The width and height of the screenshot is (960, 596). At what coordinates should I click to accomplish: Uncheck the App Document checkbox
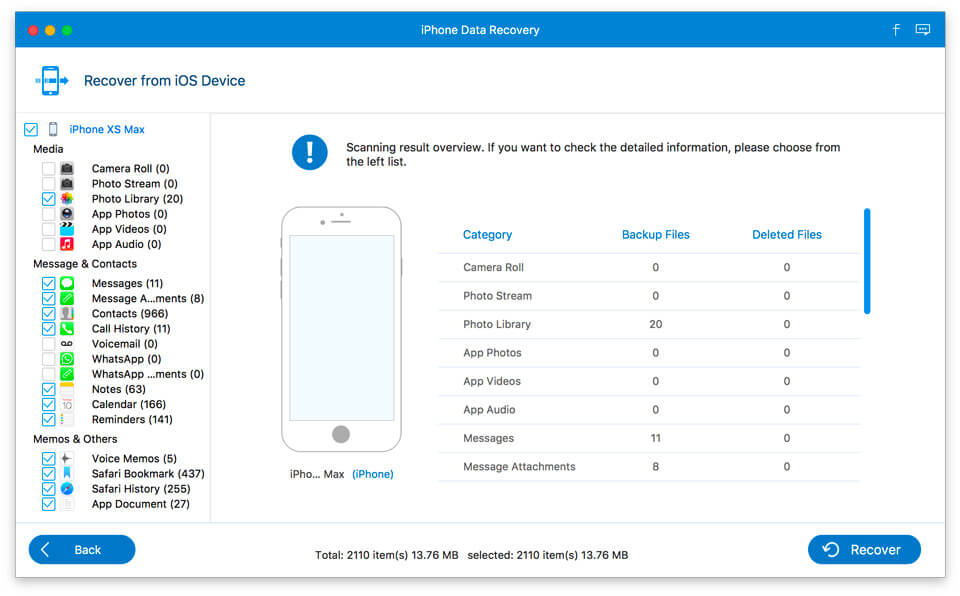pyautogui.click(x=48, y=504)
